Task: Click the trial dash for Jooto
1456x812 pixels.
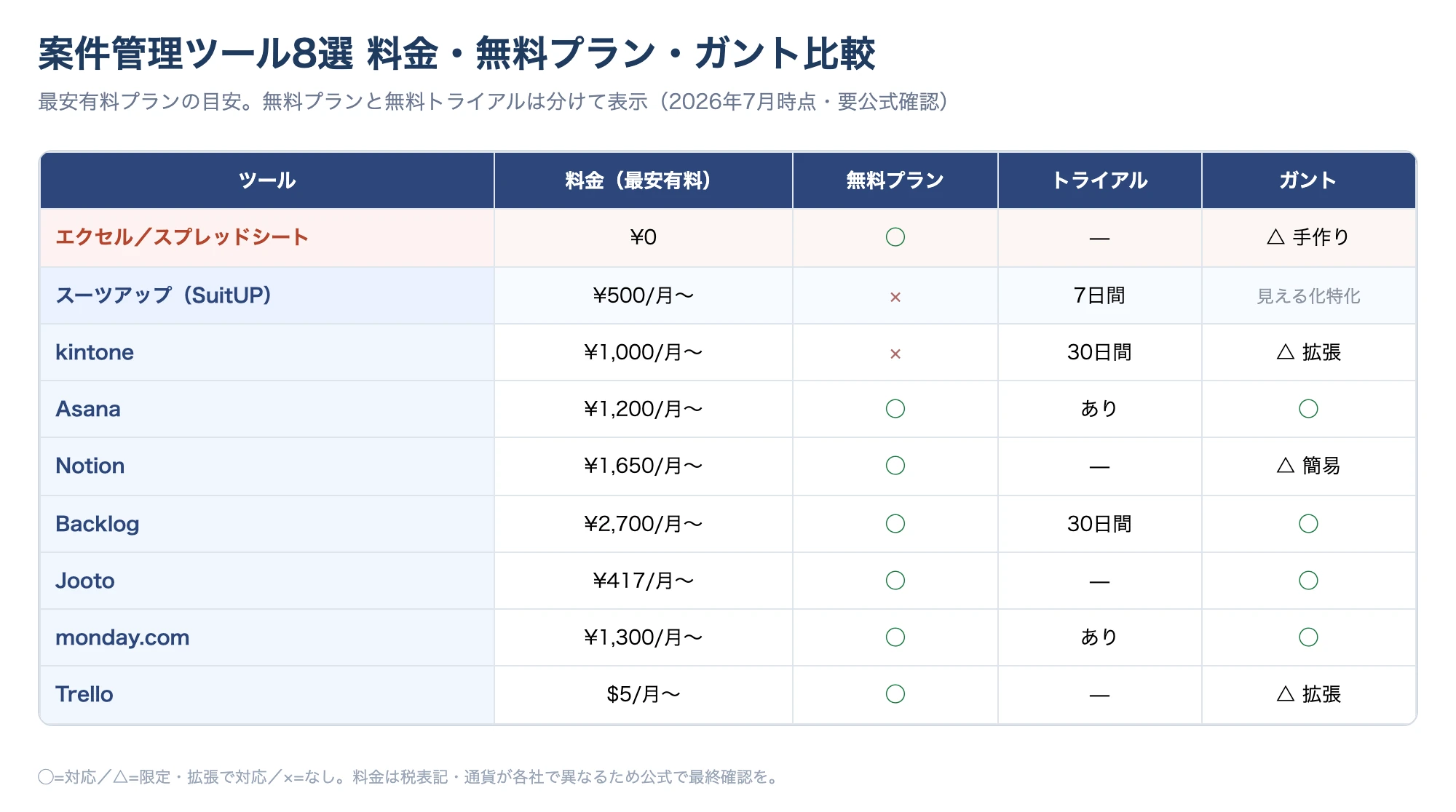Action: click(1099, 582)
